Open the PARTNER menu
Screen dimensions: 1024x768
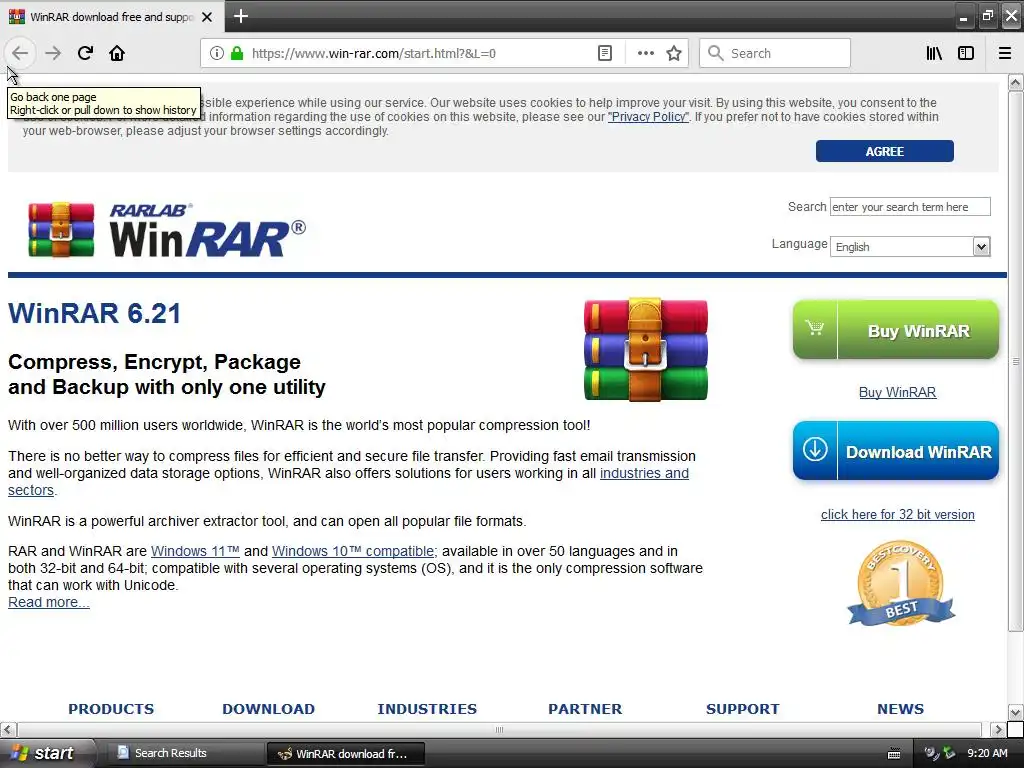(x=585, y=709)
